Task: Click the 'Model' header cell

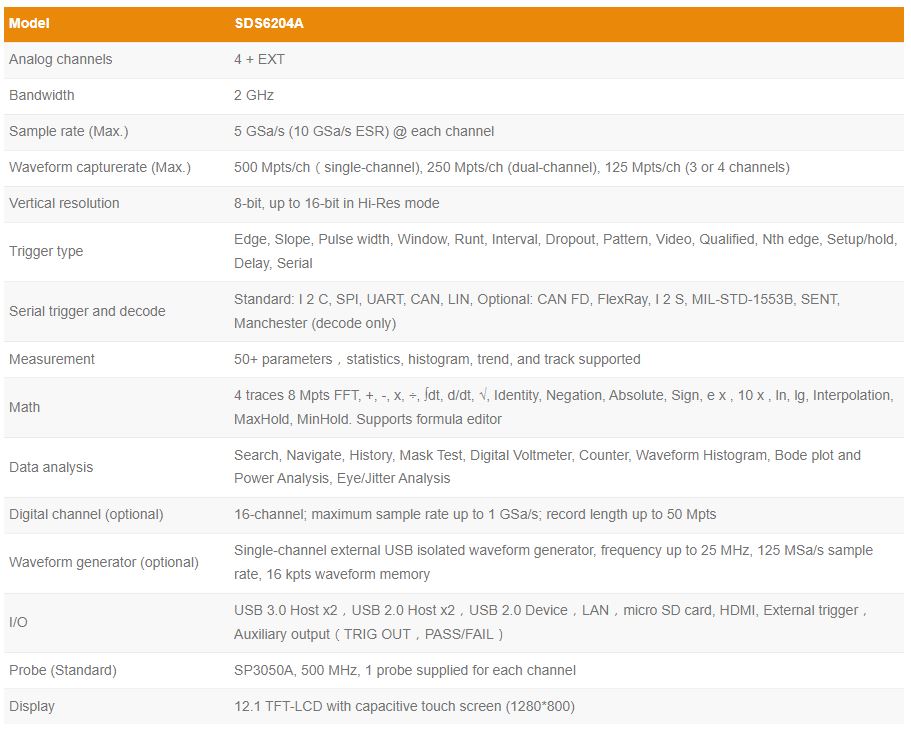Action: point(29,24)
